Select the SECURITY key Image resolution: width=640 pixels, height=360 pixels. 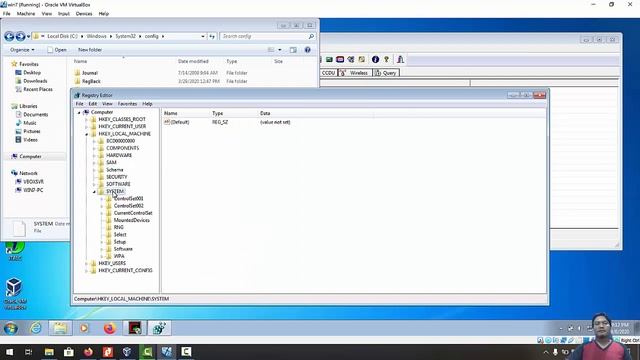click(117, 177)
